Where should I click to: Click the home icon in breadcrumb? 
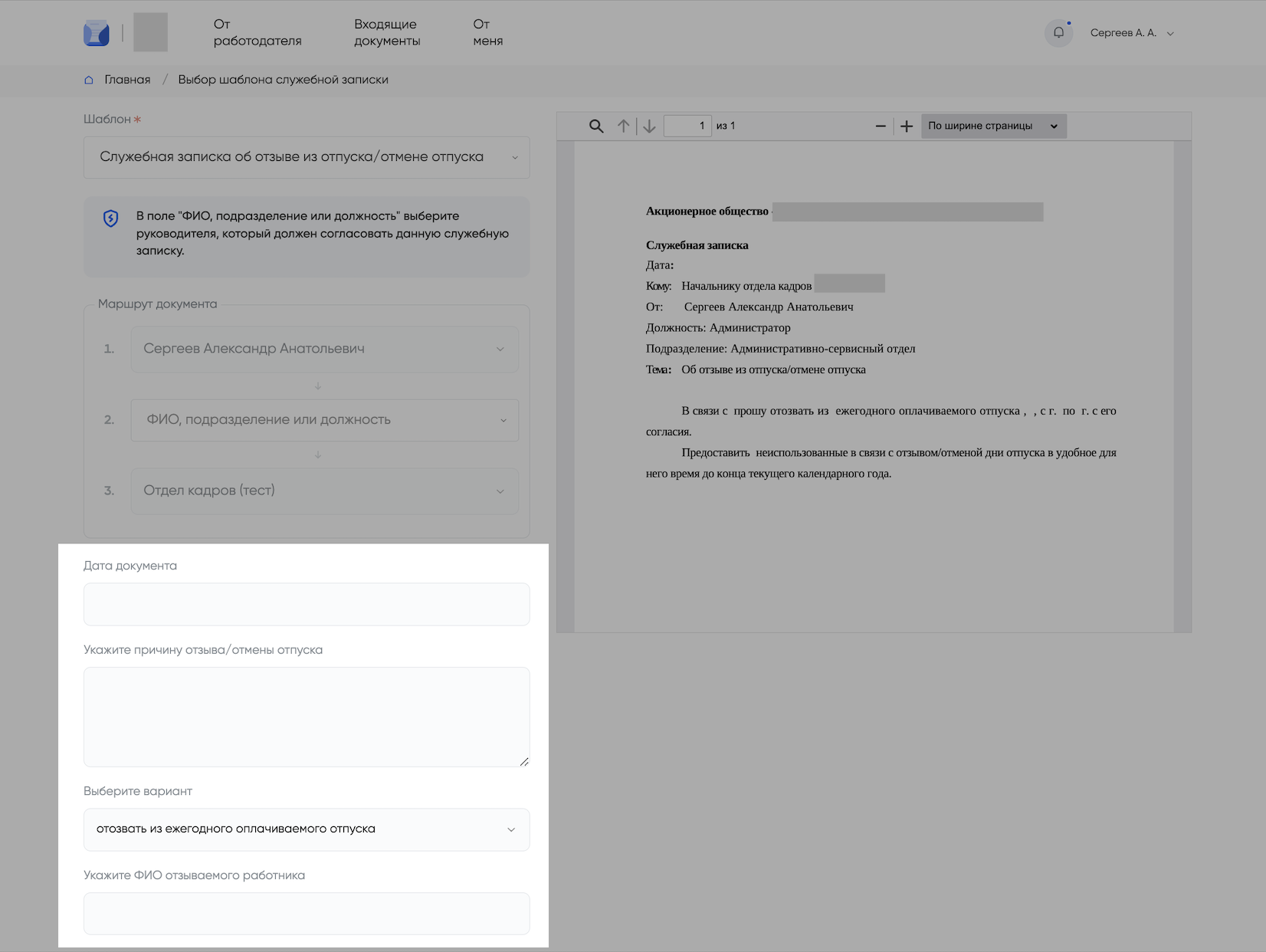(x=89, y=80)
